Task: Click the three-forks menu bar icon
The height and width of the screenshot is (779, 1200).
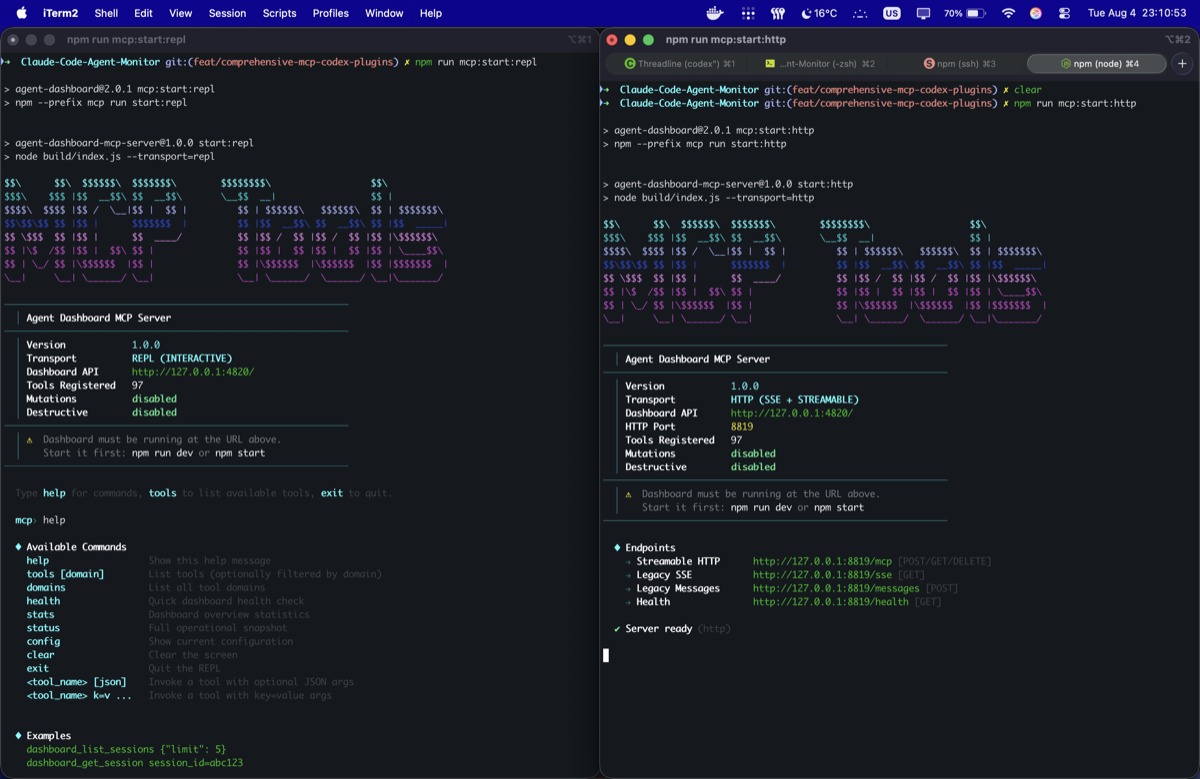Action: coord(777,13)
